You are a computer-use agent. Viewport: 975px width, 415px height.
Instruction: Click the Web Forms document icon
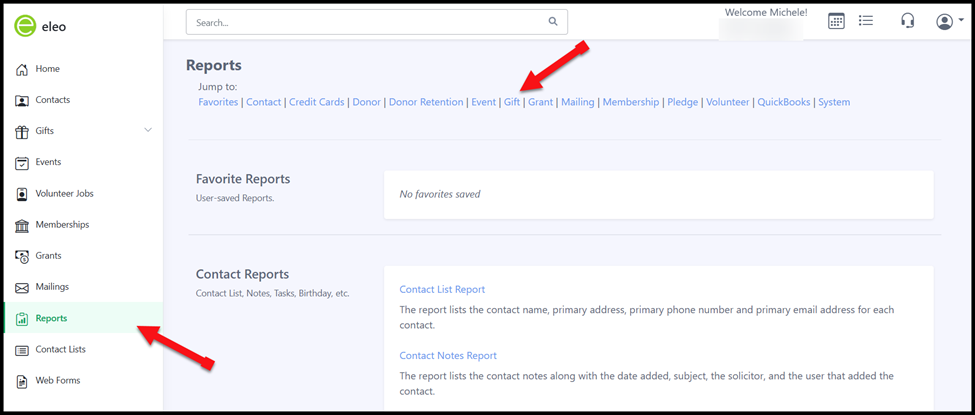(x=22, y=381)
